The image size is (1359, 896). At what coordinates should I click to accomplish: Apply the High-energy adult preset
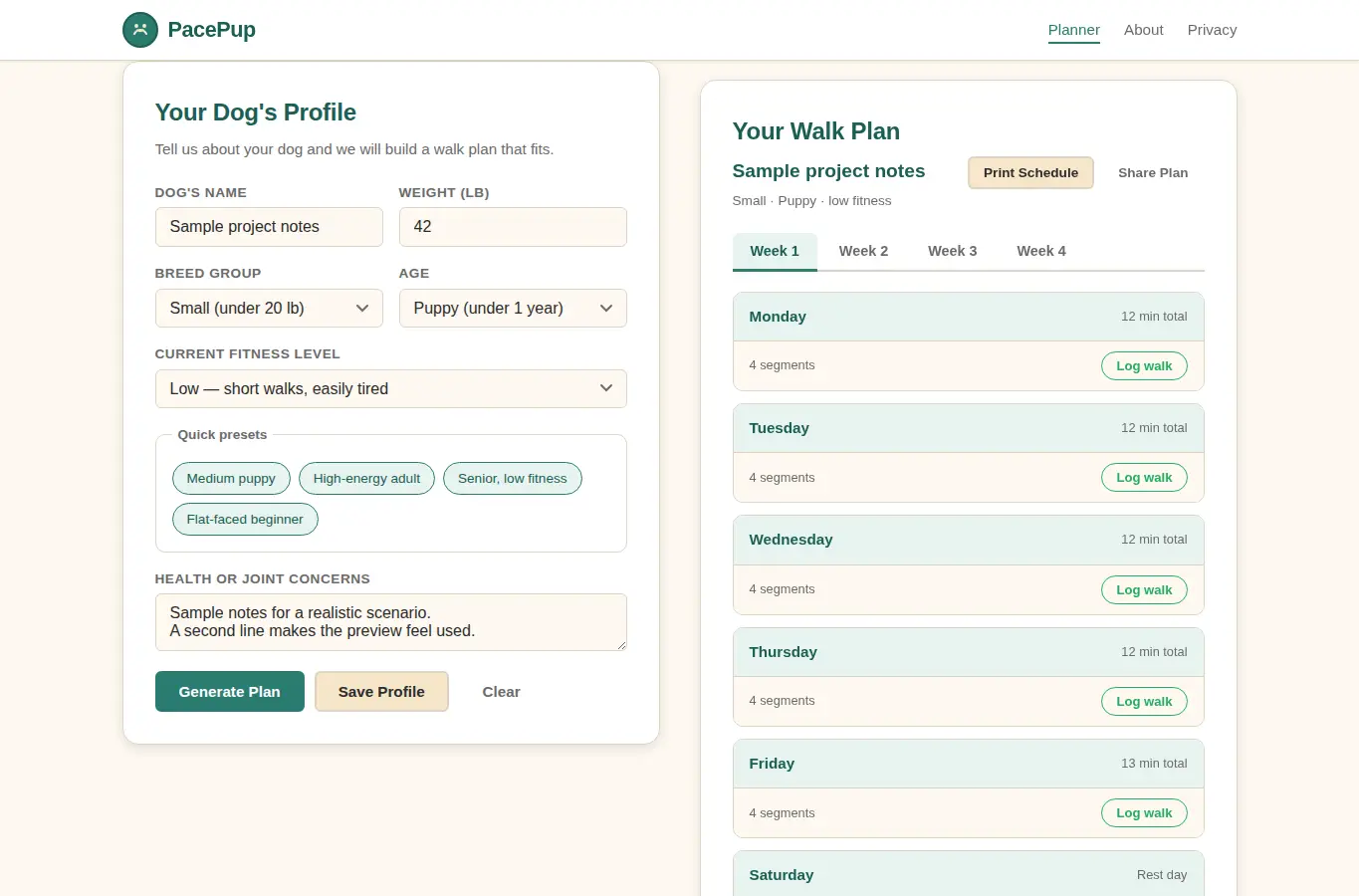click(x=366, y=479)
